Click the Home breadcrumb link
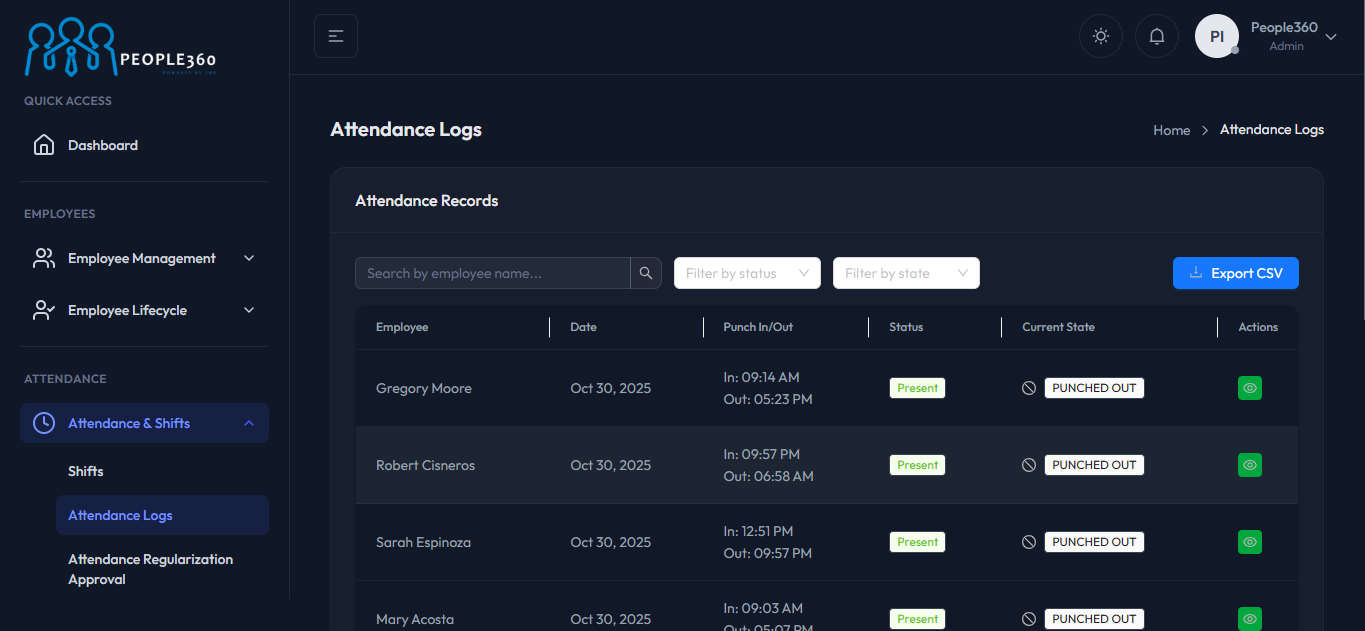 point(1171,130)
